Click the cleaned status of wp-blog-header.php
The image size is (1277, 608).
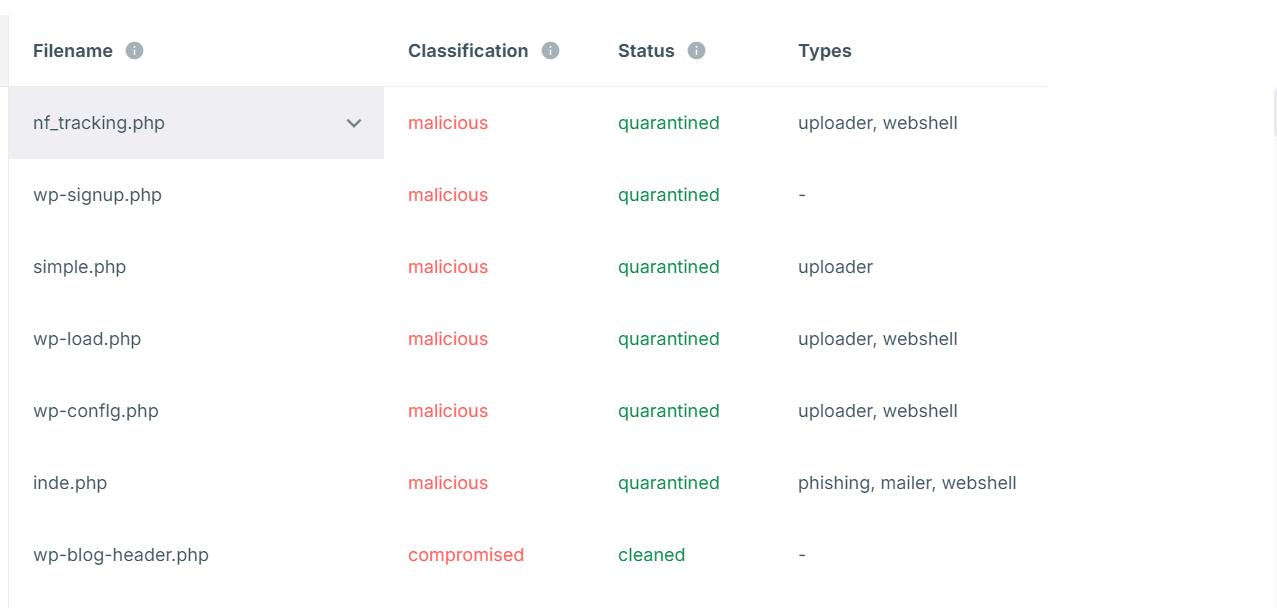click(x=651, y=555)
